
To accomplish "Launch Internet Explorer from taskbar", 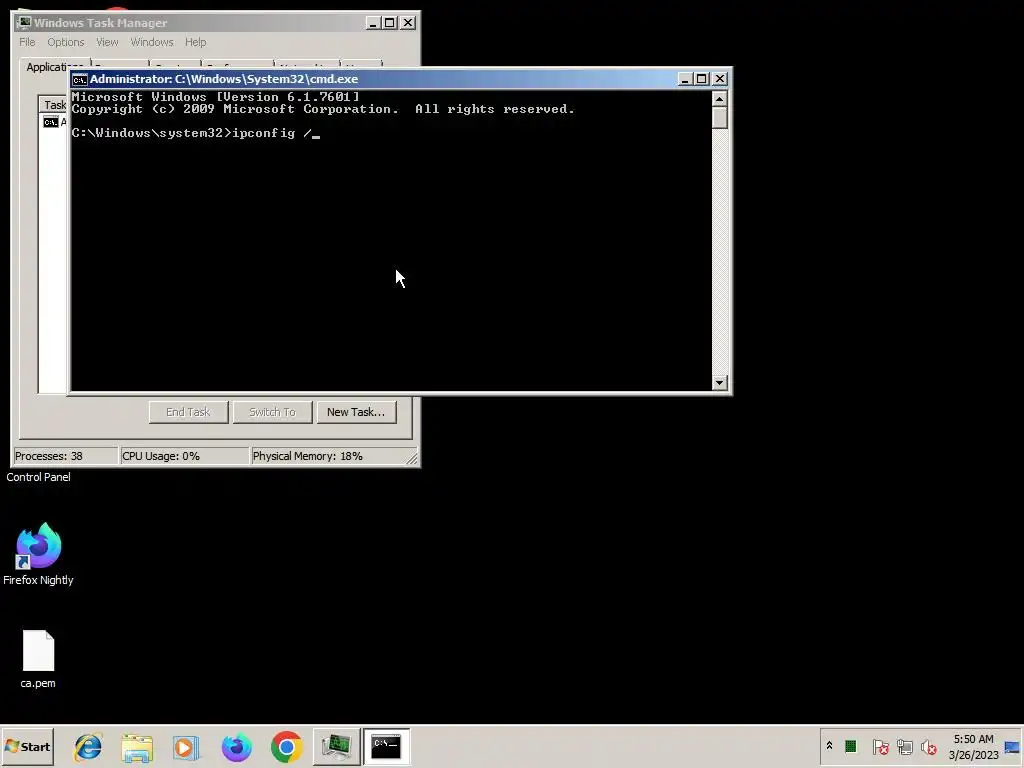I will (x=88, y=746).
